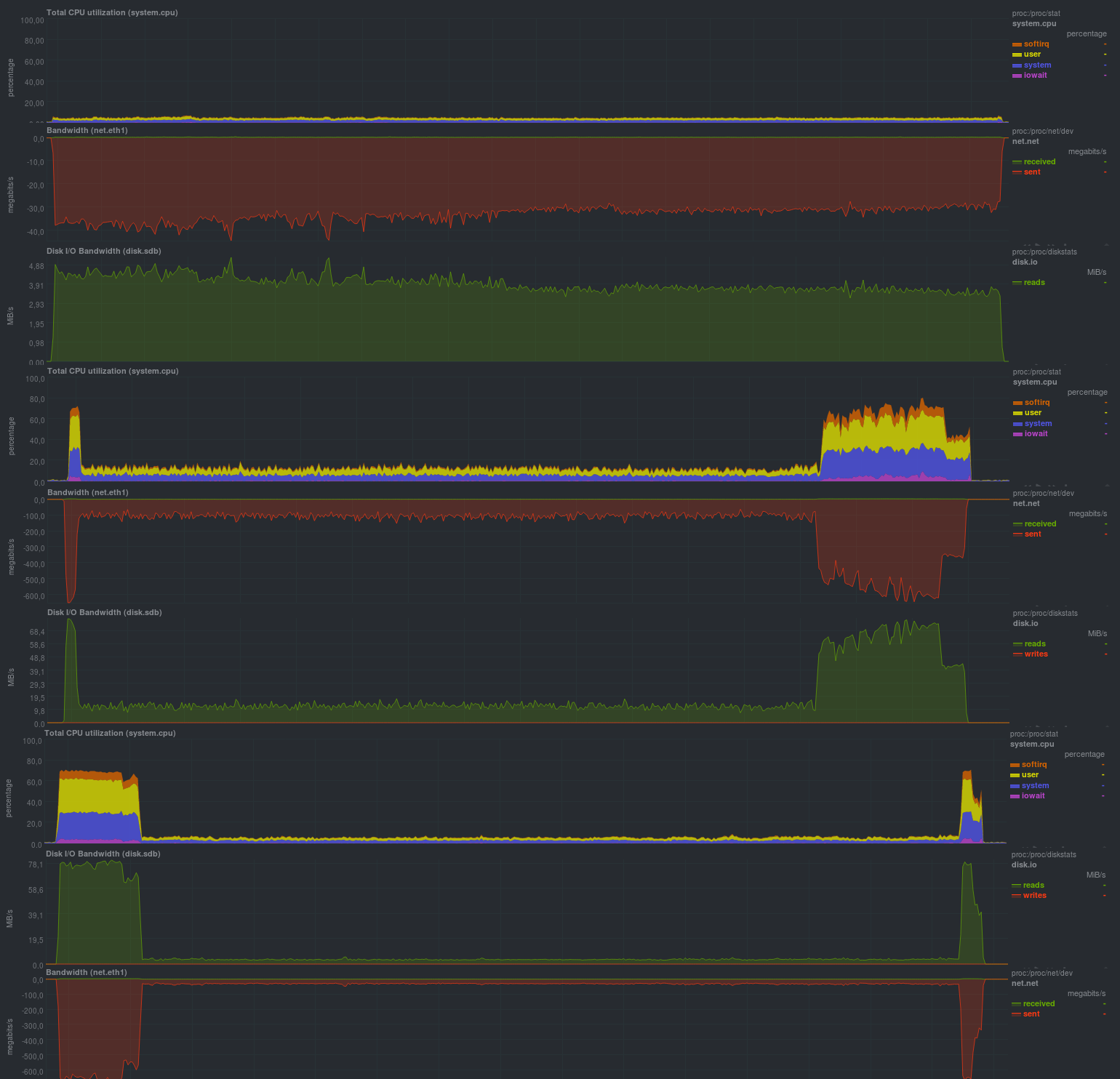Click the 'megabits/s' unit in first bandwidth legend
The height and width of the screenshot is (1079, 1120).
point(1087,152)
